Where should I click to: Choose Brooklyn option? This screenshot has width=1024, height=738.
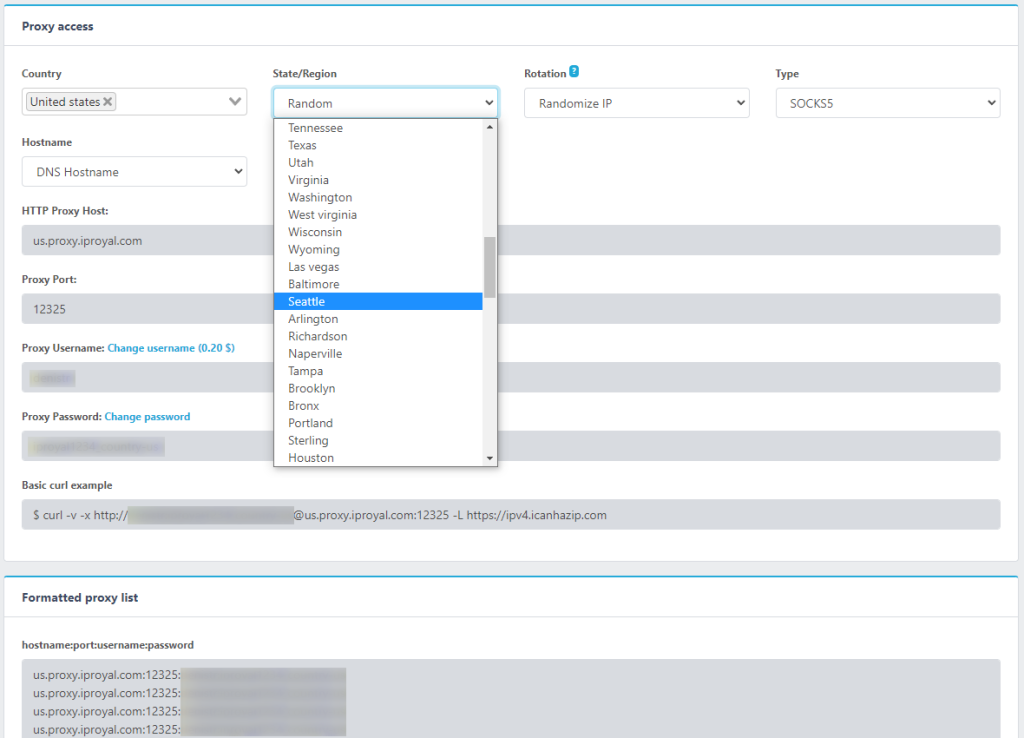click(x=378, y=389)
